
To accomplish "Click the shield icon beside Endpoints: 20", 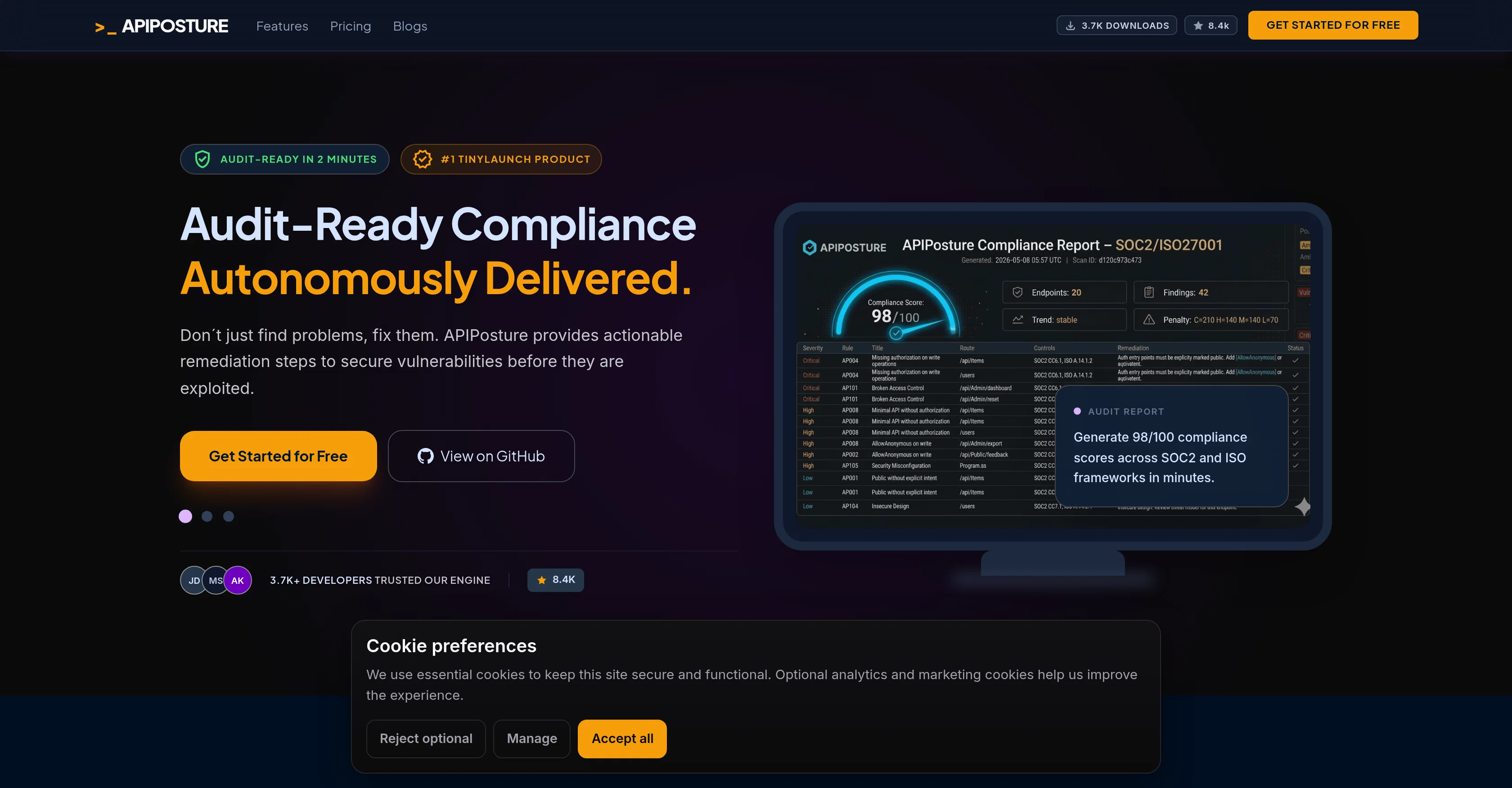I will pos(1018,292).
